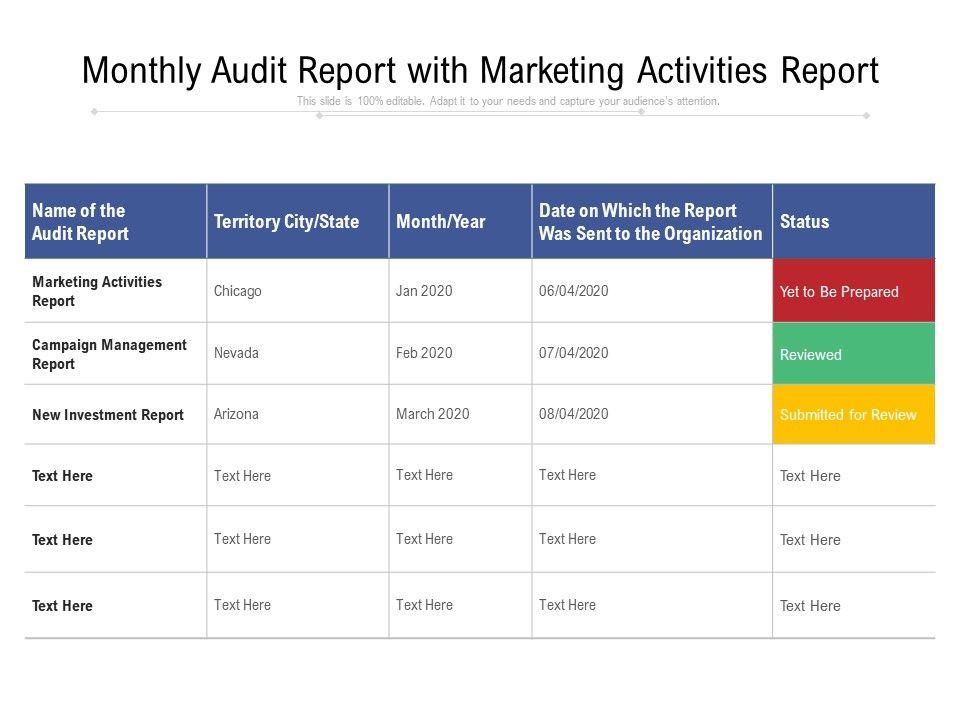Click the 'Status' column header

pos(854,221)
